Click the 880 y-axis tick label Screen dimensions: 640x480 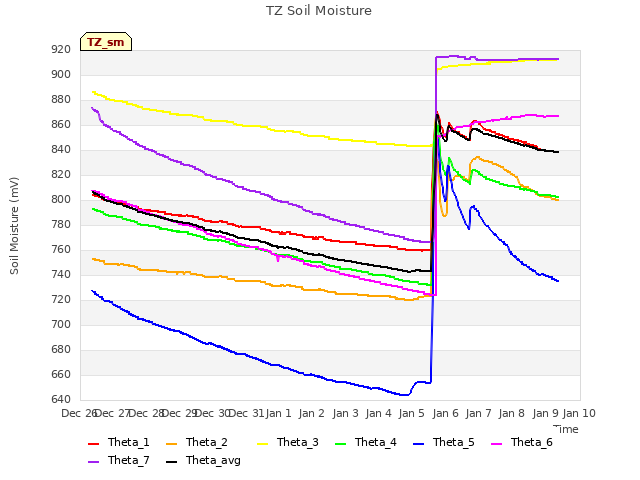point(61,100)
